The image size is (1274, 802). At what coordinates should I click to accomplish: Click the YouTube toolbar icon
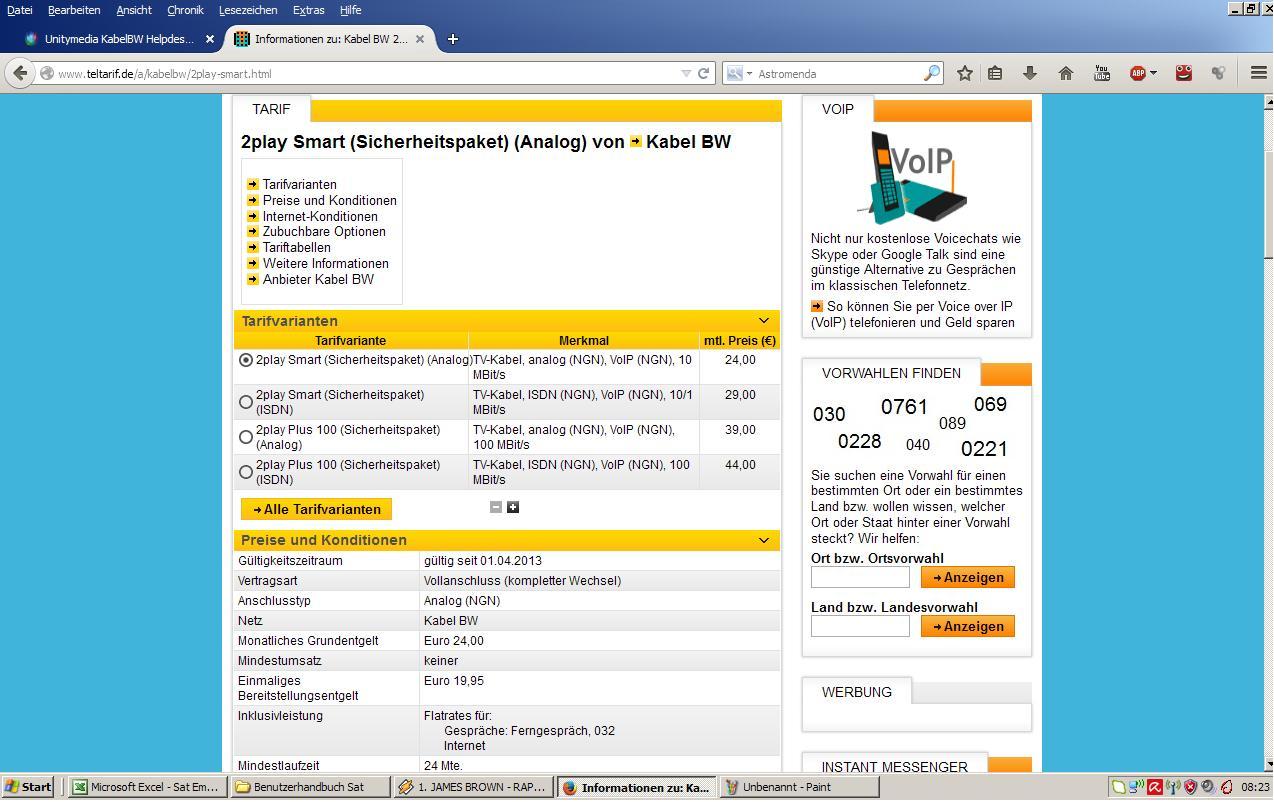click(1102, 73)
